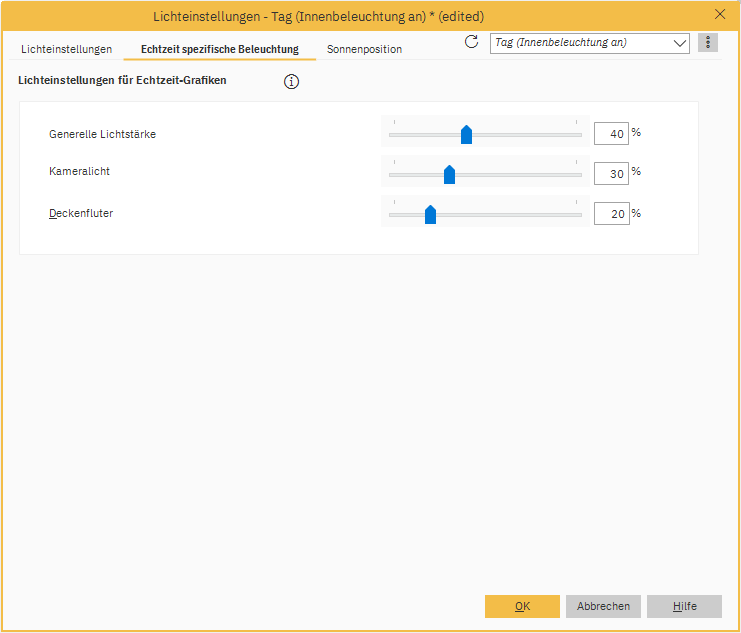Expand the Tag (Innenbeleuchtung an) dropdown
The image size is (741, 633).
tap(680, 43)
